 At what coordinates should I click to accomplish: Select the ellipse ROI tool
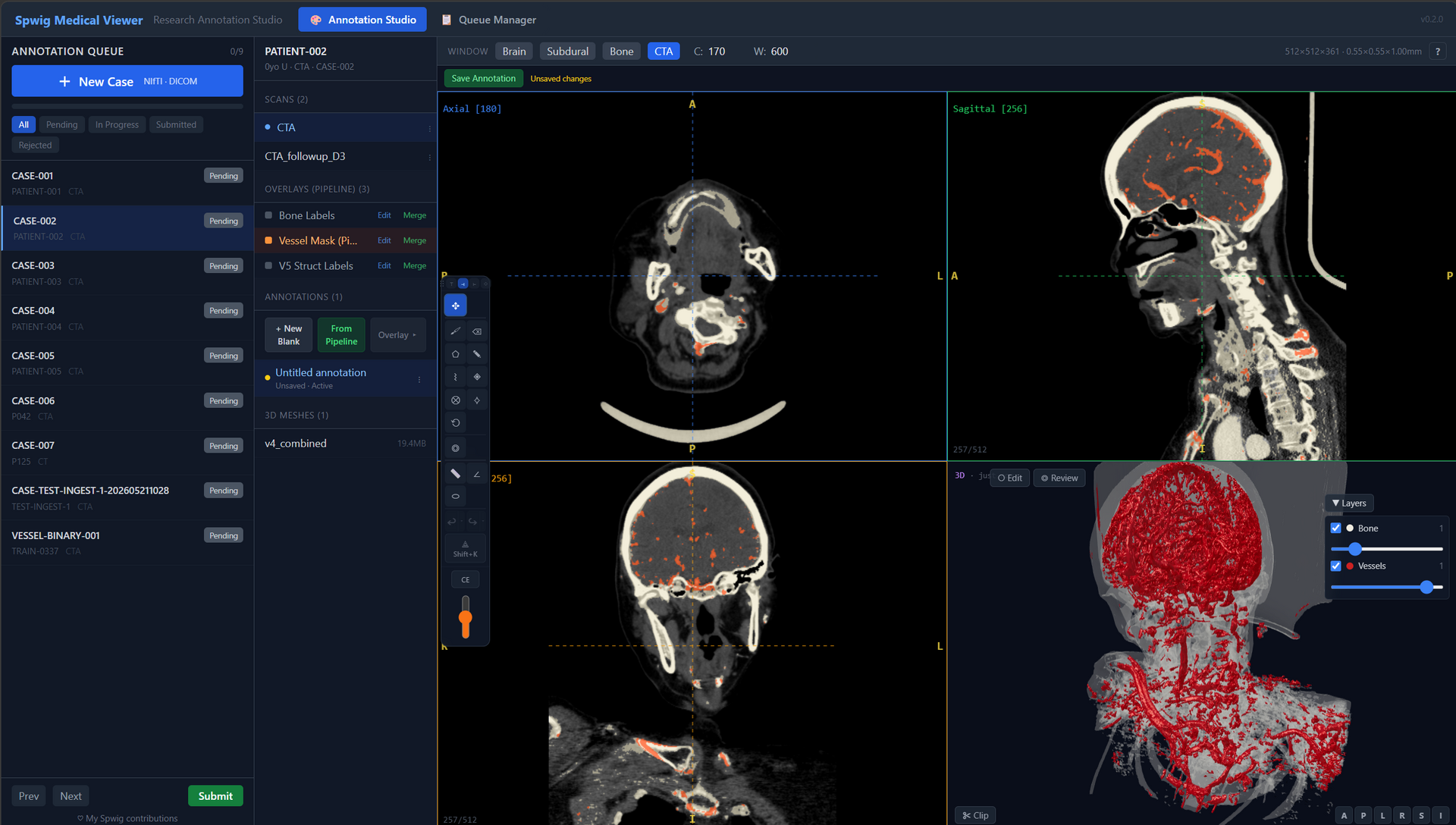click(455, 497)
